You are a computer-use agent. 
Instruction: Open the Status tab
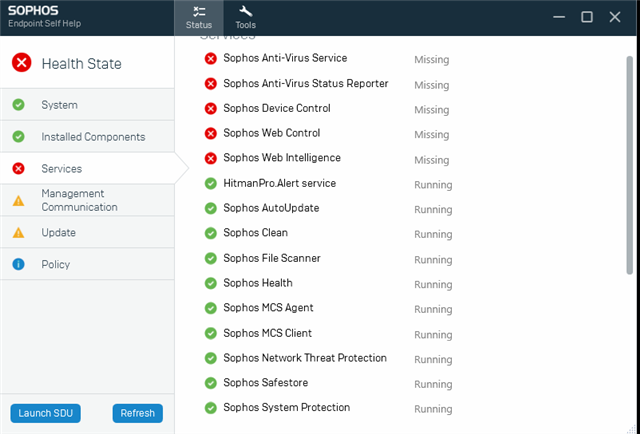tap(199, 18)
